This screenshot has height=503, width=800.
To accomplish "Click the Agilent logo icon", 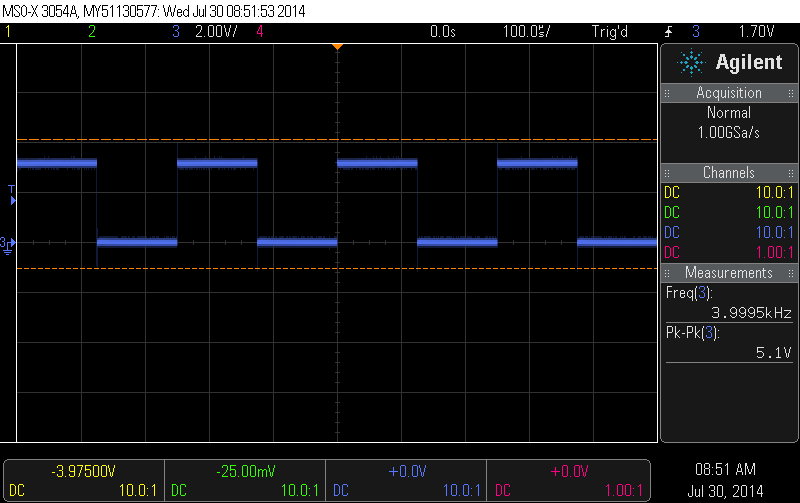I will 691,62.
